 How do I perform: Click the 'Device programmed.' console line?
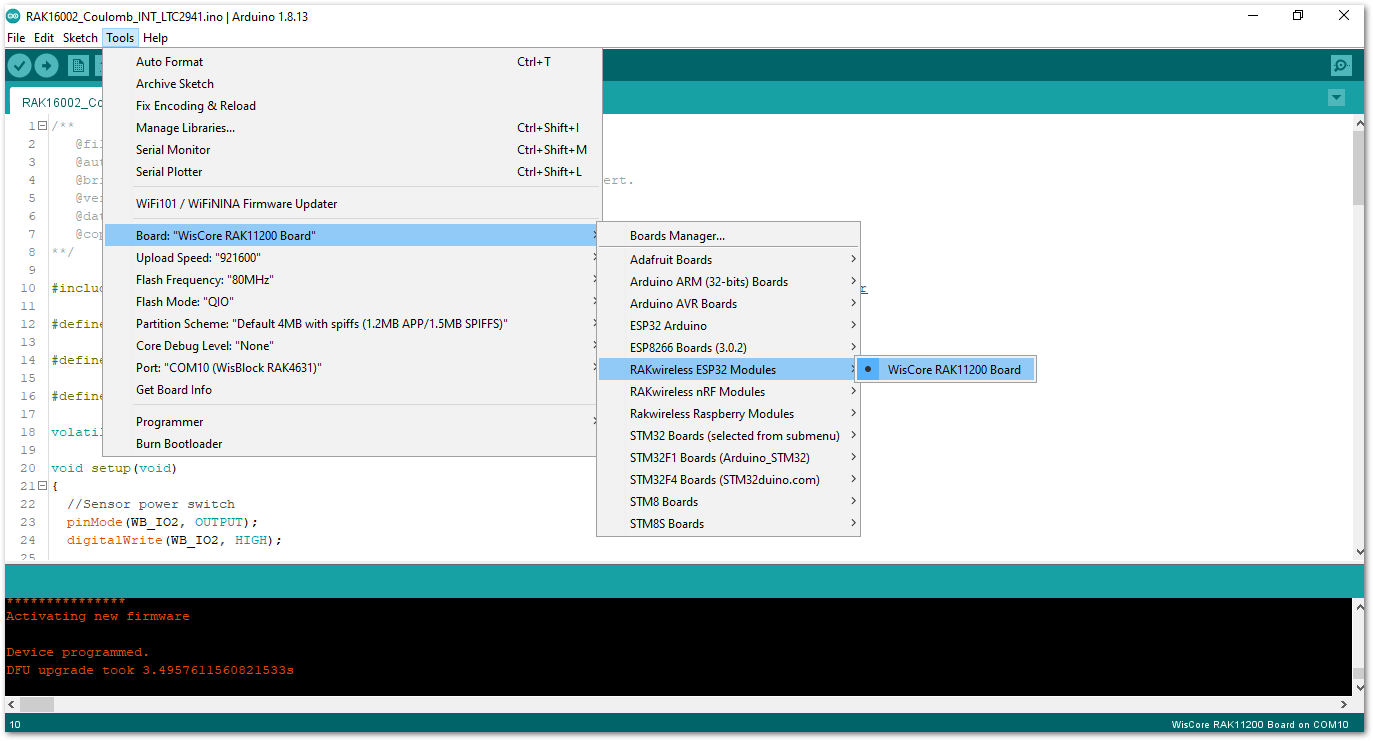pyautogui.click(x=77, y=652)
